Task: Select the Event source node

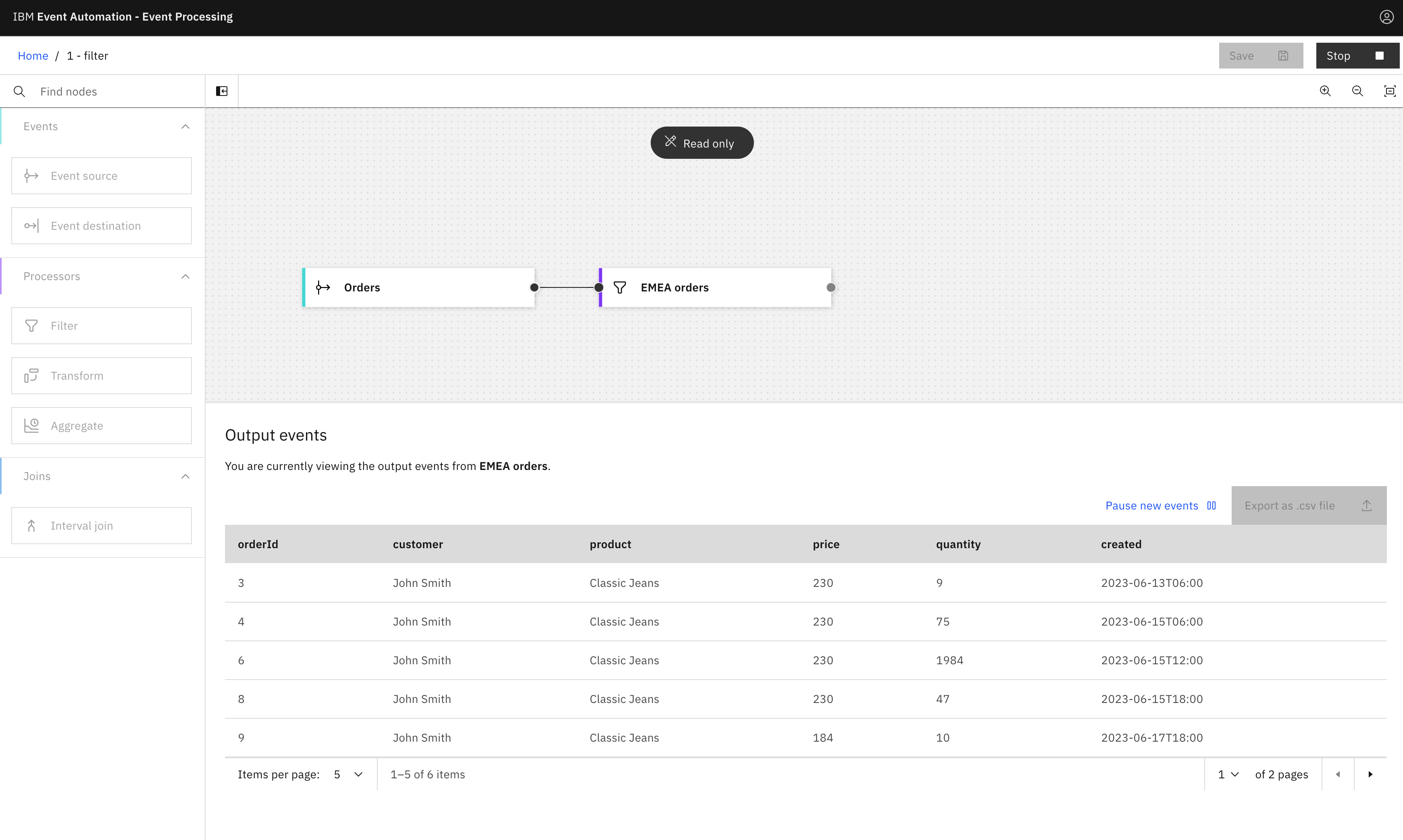Action: [x=101, y=175]
